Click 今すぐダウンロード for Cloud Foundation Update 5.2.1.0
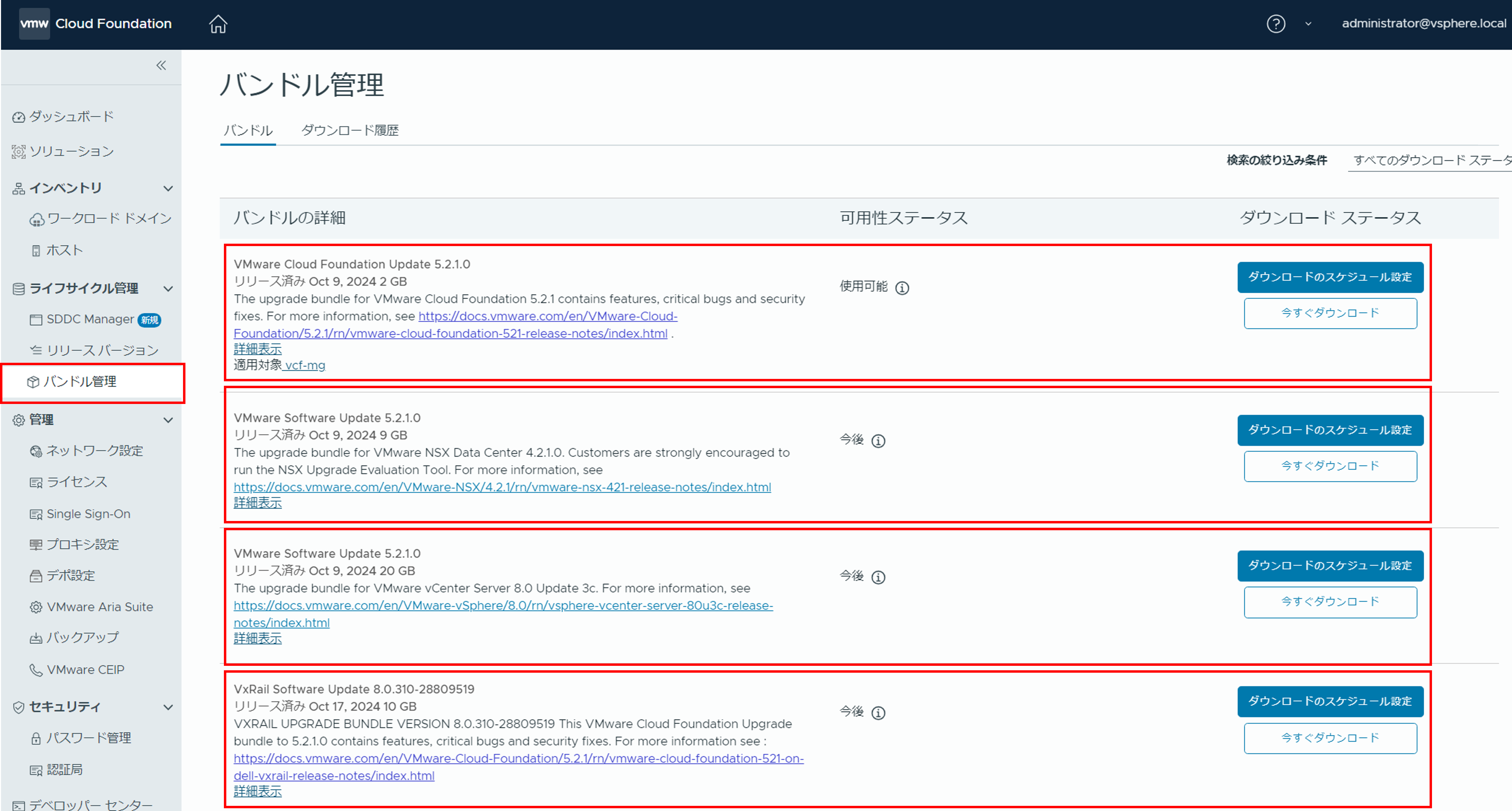This screenshot has width=1512, height=811. pos(1330,313)
